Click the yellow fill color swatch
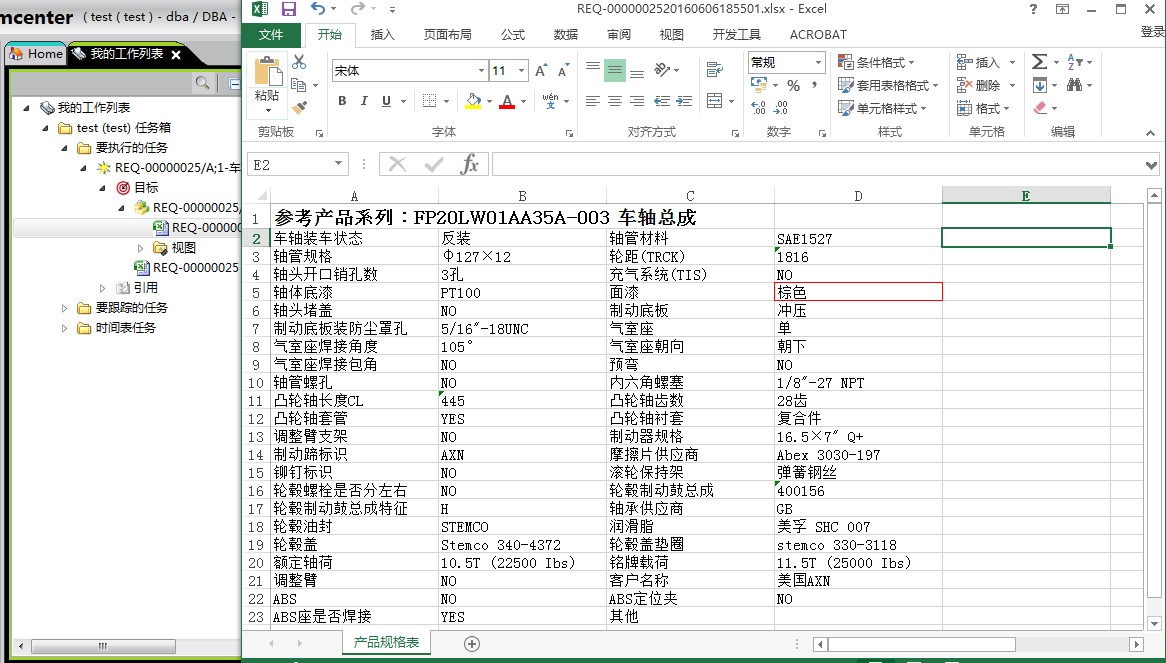1166x663 pixels. (472, 101)
